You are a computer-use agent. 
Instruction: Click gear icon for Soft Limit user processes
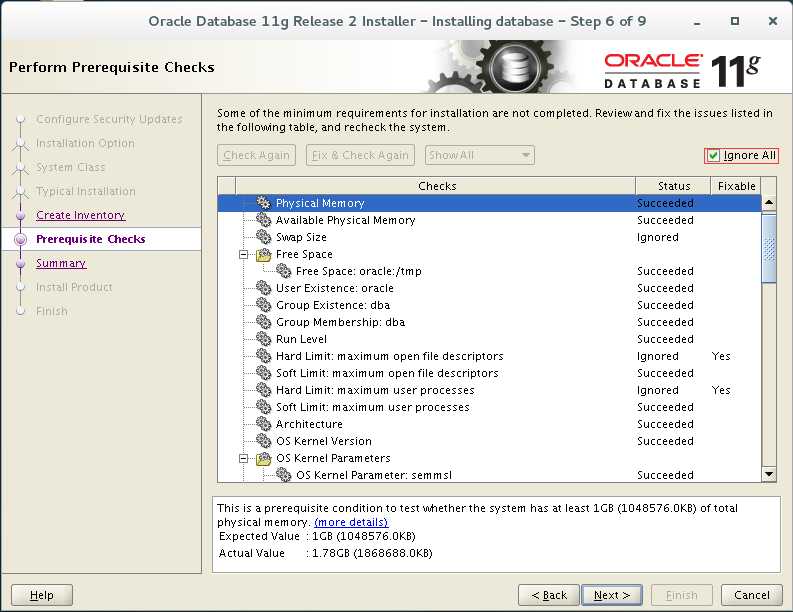point(263,407)
